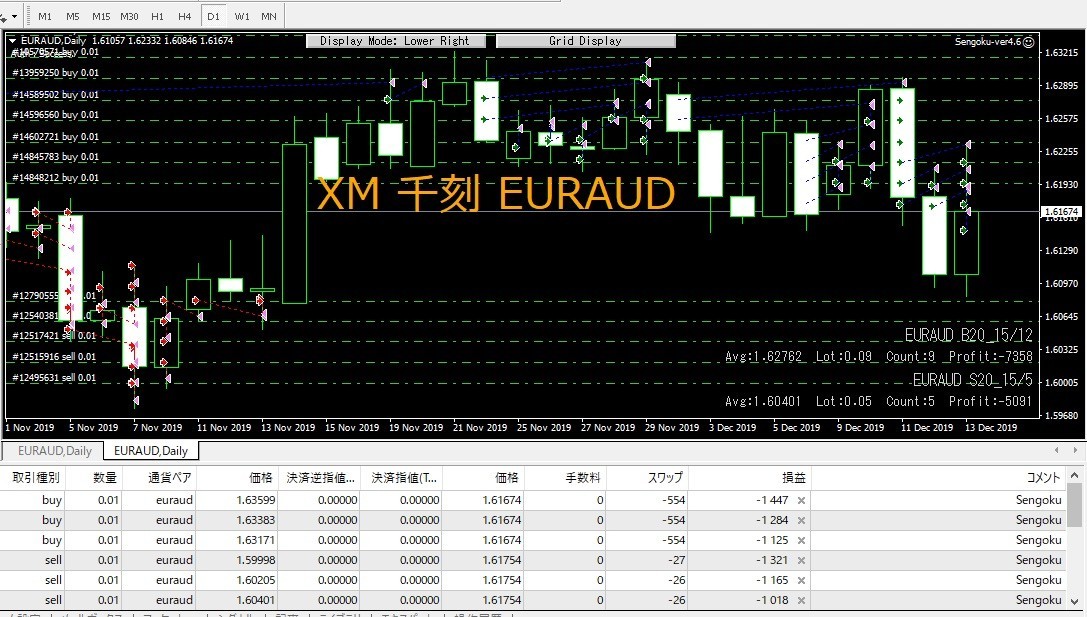Viewport: 1087px width, 617px height.
Task: Click the #14589502 buy 0.01 order label
Action: point(55,94)
